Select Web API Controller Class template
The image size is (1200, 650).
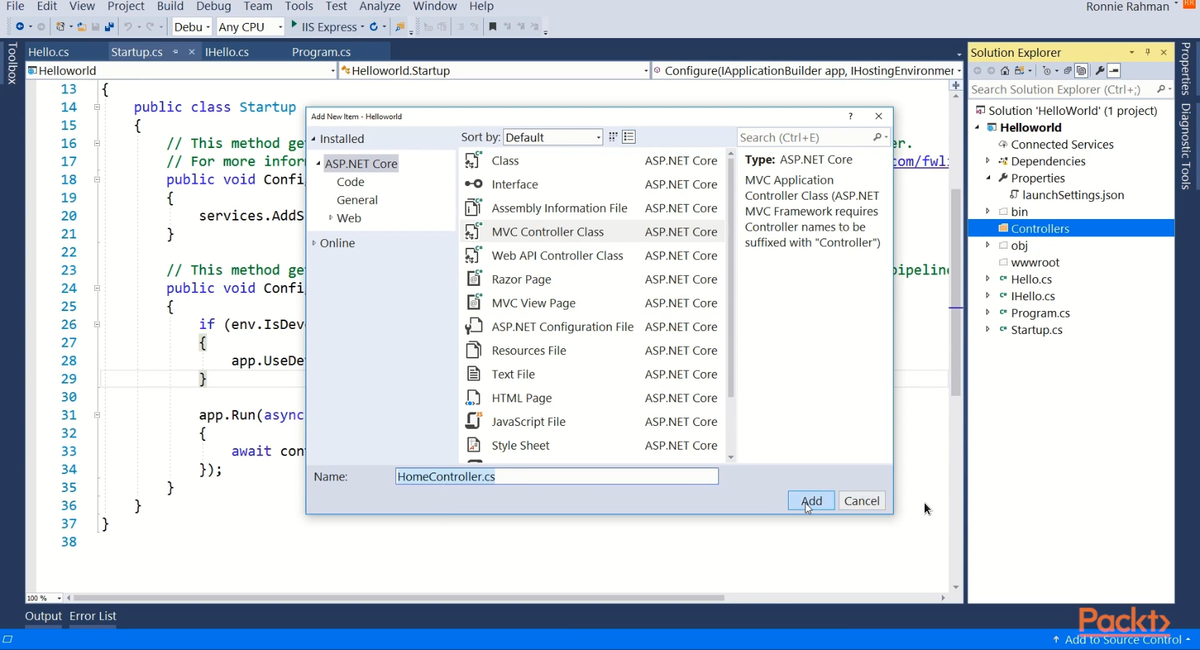pyautogui.click(x=593, y=255)
